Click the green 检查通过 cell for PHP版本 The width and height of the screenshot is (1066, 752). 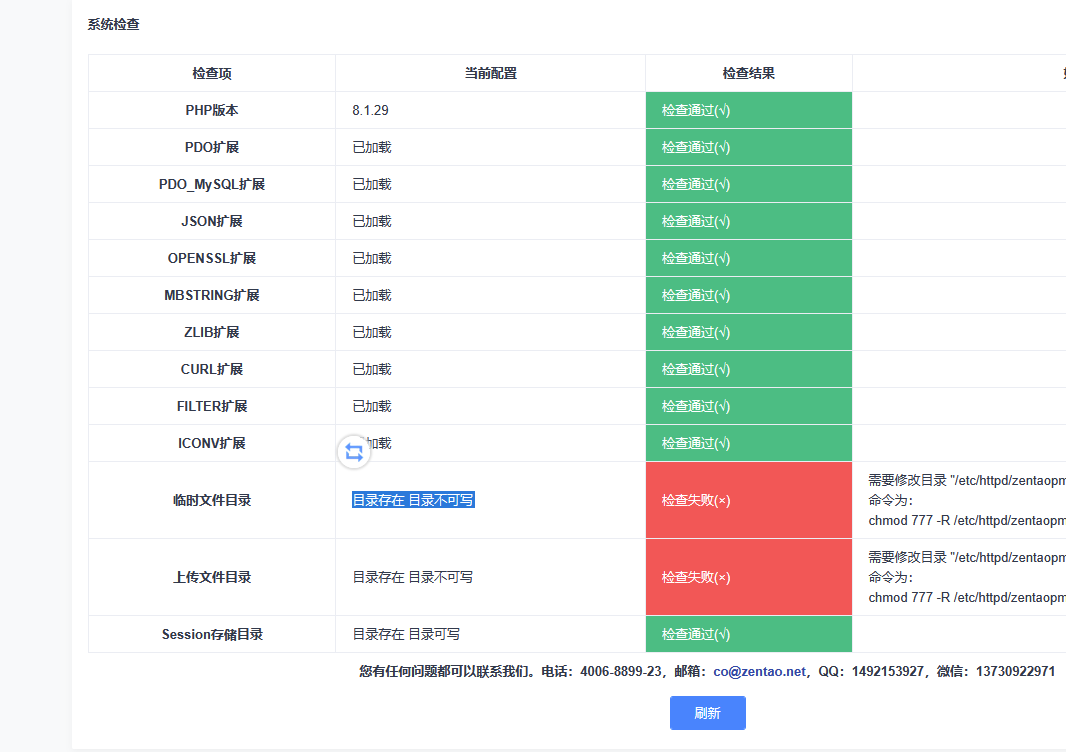[x=748, y=110]
